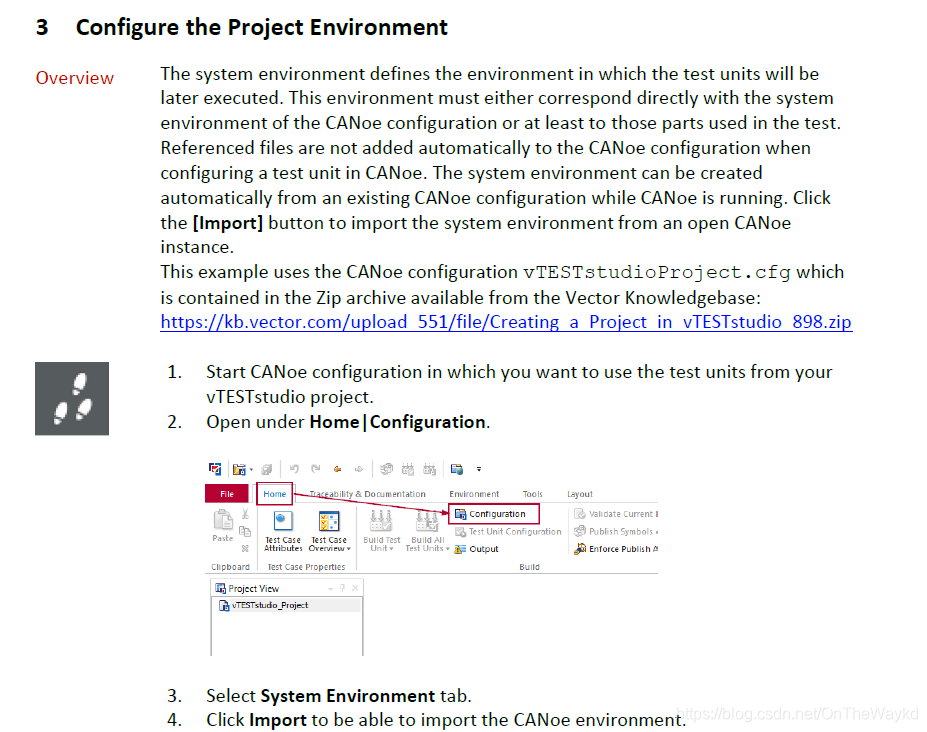
Task: Click the 'Clipboard' ribbon group label
Action: 231,566
